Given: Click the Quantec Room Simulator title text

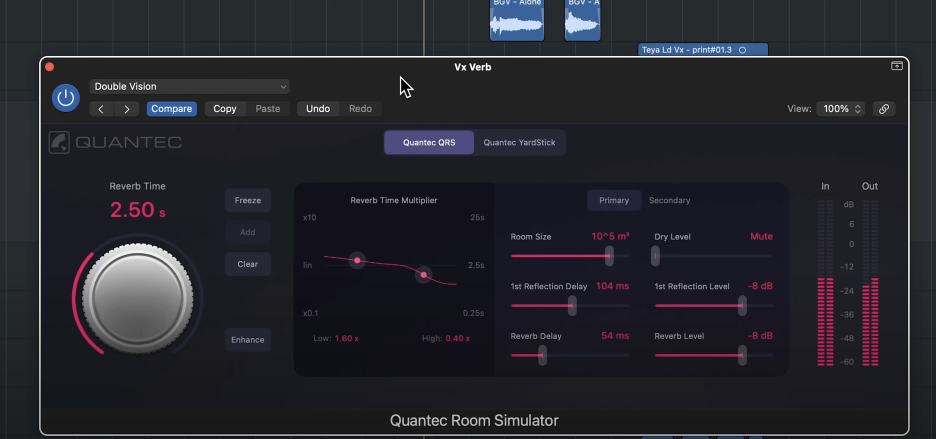Looking at the screenshot, I should click(474, 420).
